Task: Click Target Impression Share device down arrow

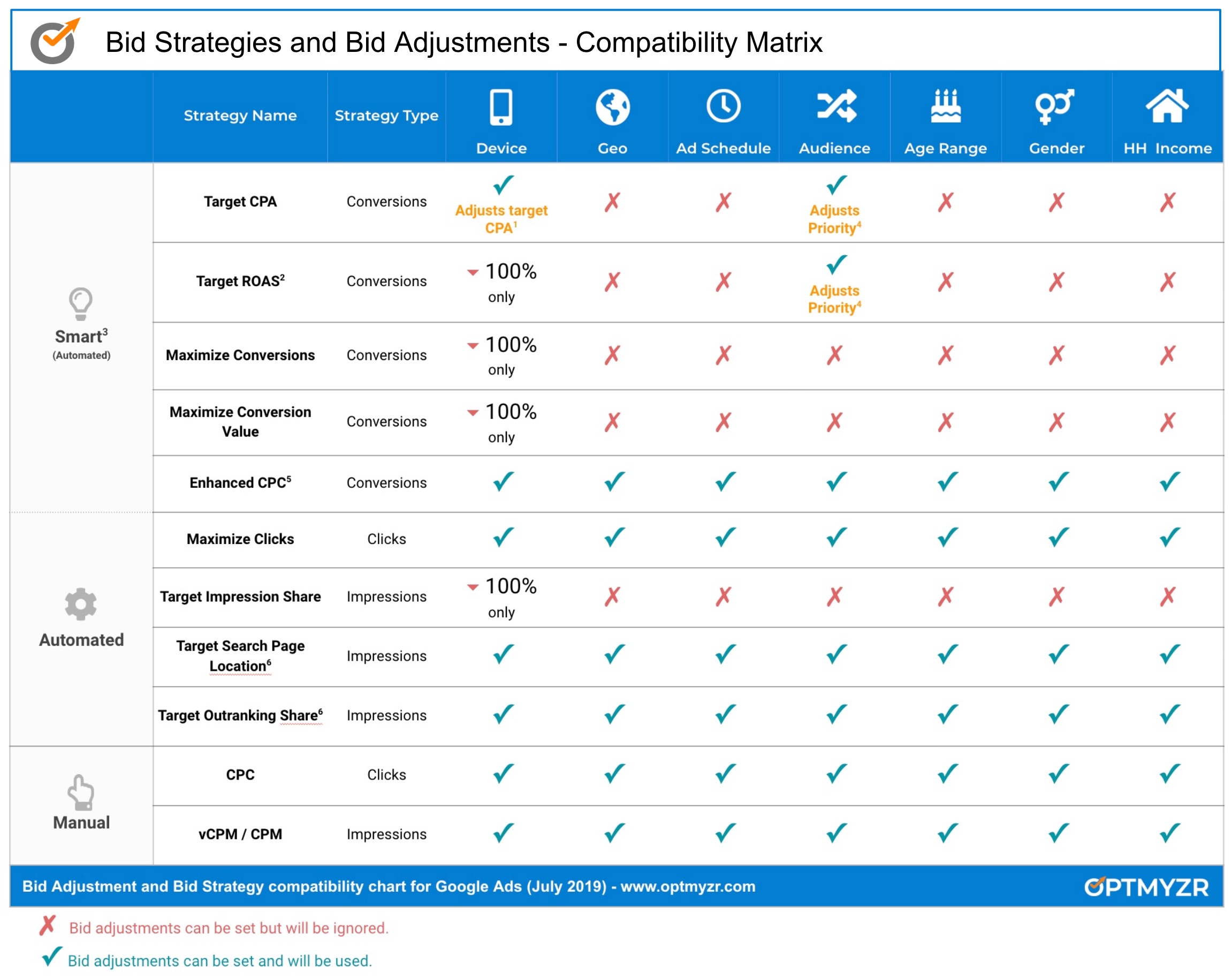Action: [473, 587]
